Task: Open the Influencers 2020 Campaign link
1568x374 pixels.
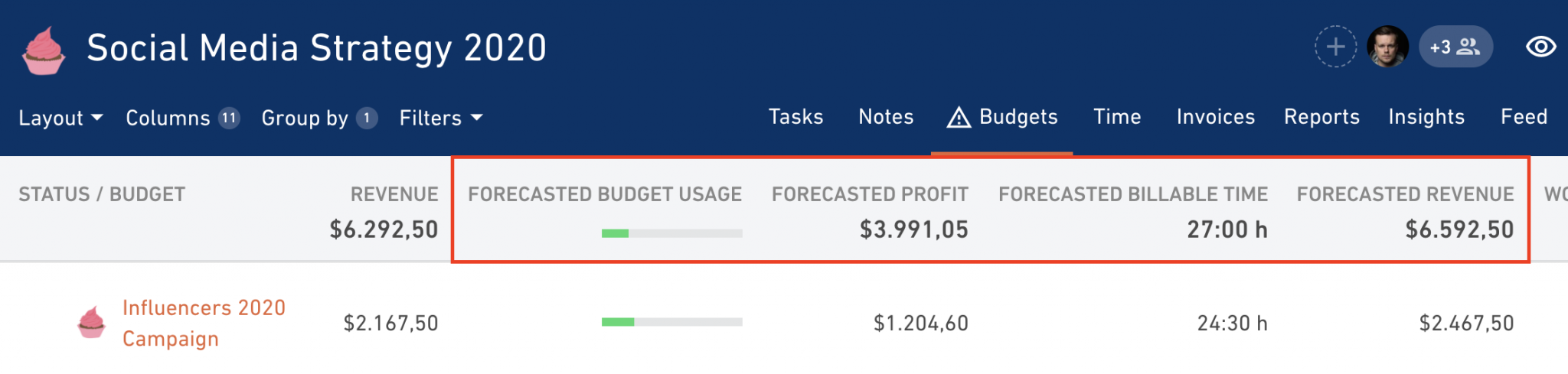Action: point(204,323)
